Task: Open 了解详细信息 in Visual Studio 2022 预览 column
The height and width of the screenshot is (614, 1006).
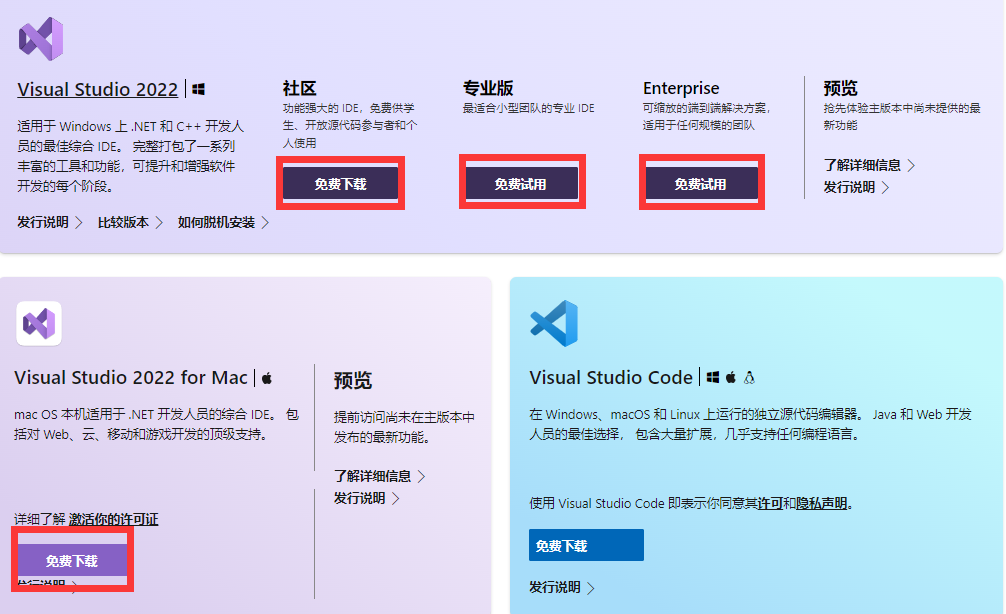Action: pos(869,166)
